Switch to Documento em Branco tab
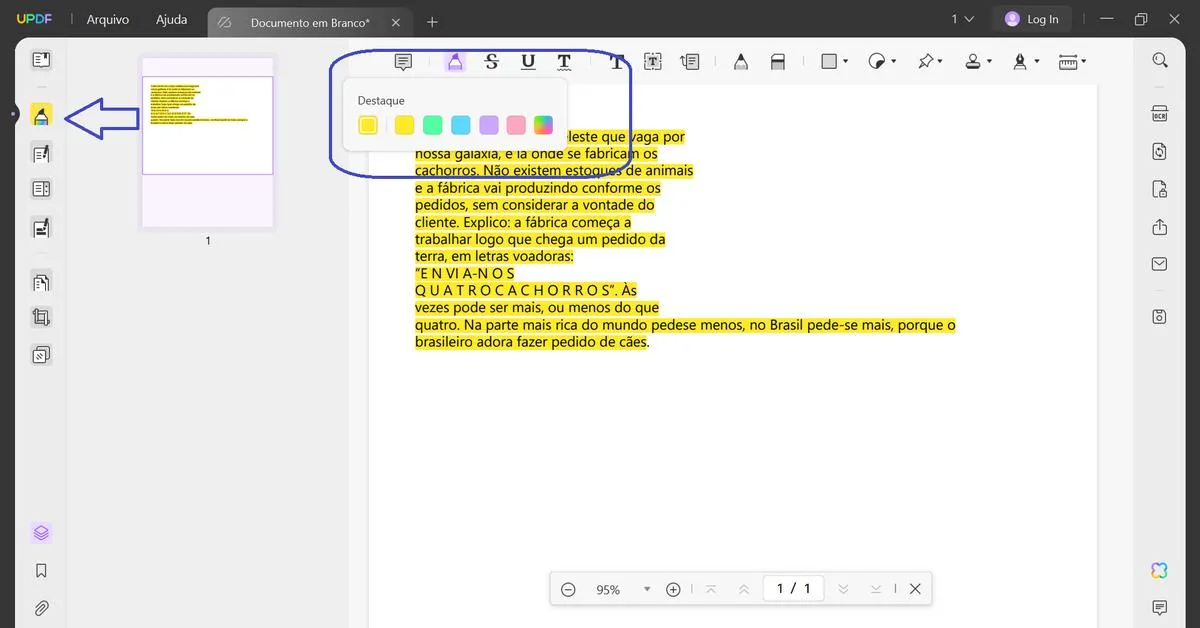The height and width of the screenshot is (628, 1200). (x=308, y=21)
